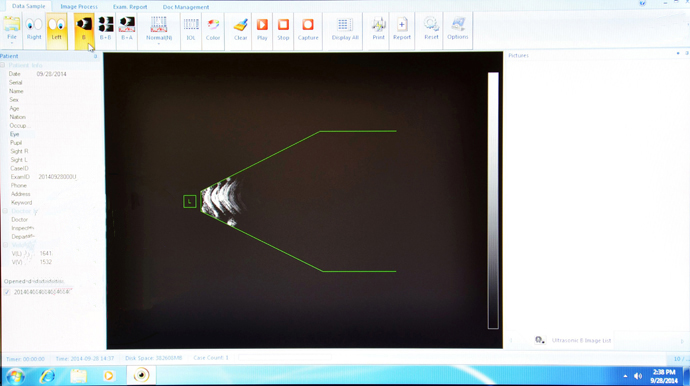Open the Exam. Report tab
690x386 pixels.
coord(130,7)
